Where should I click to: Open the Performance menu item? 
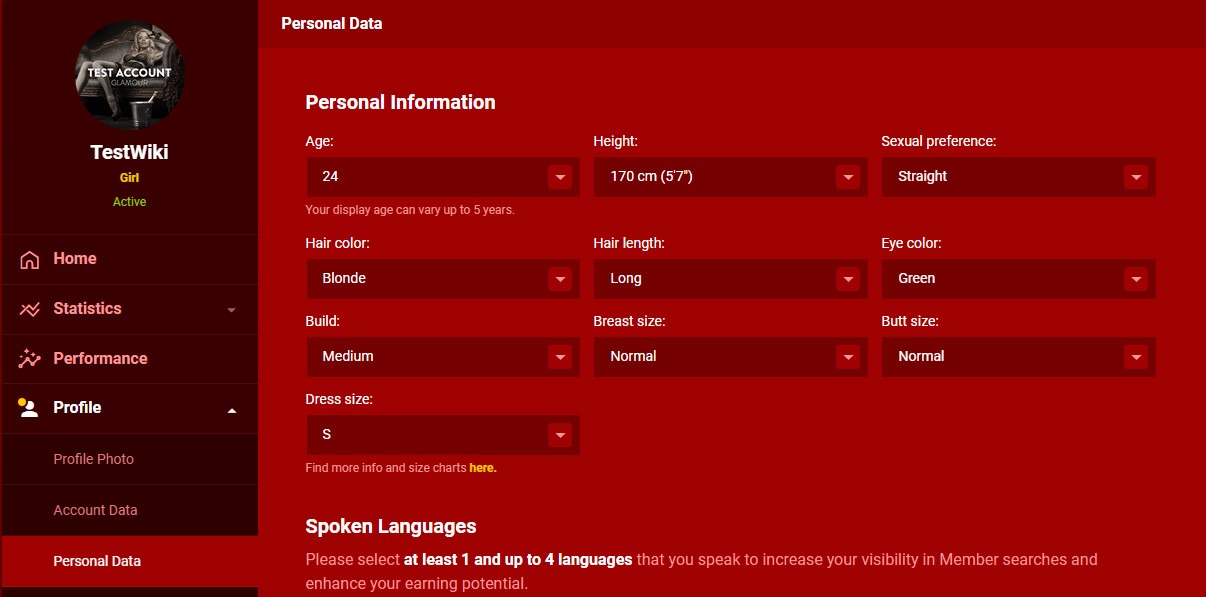[x=129, y=358]
